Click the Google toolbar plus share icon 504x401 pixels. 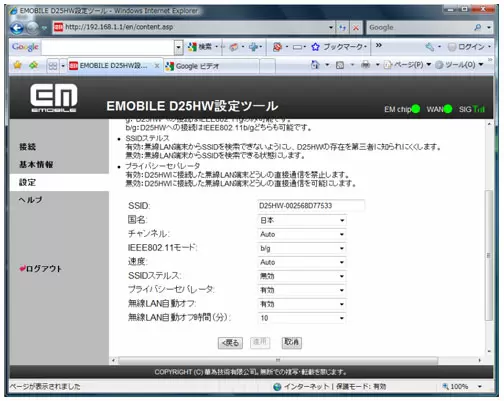[x=253, y=47]
